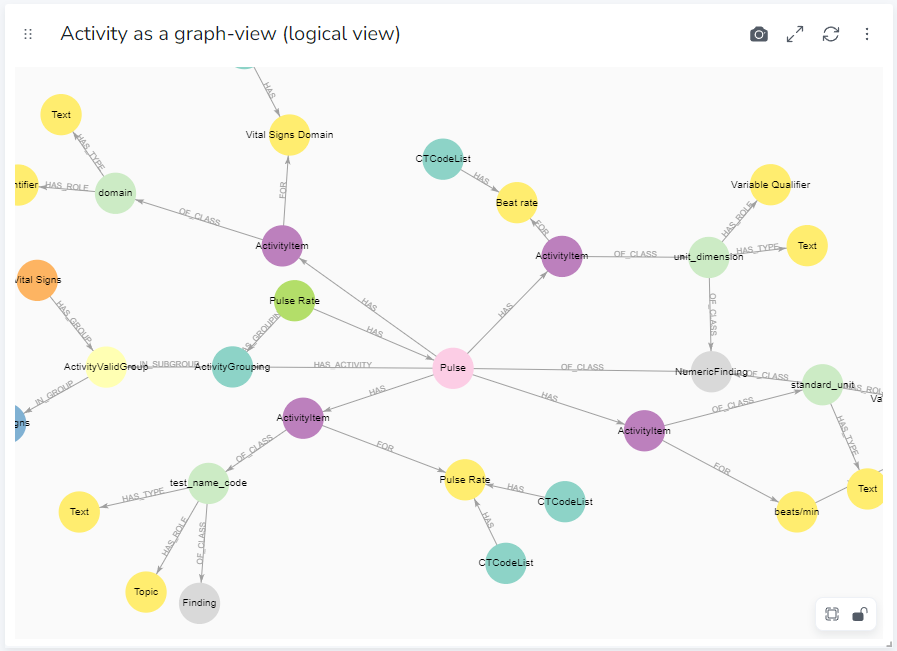The image size is (897, 651).
Task: Open the three-dot card options menu
Action: point(867,34)
